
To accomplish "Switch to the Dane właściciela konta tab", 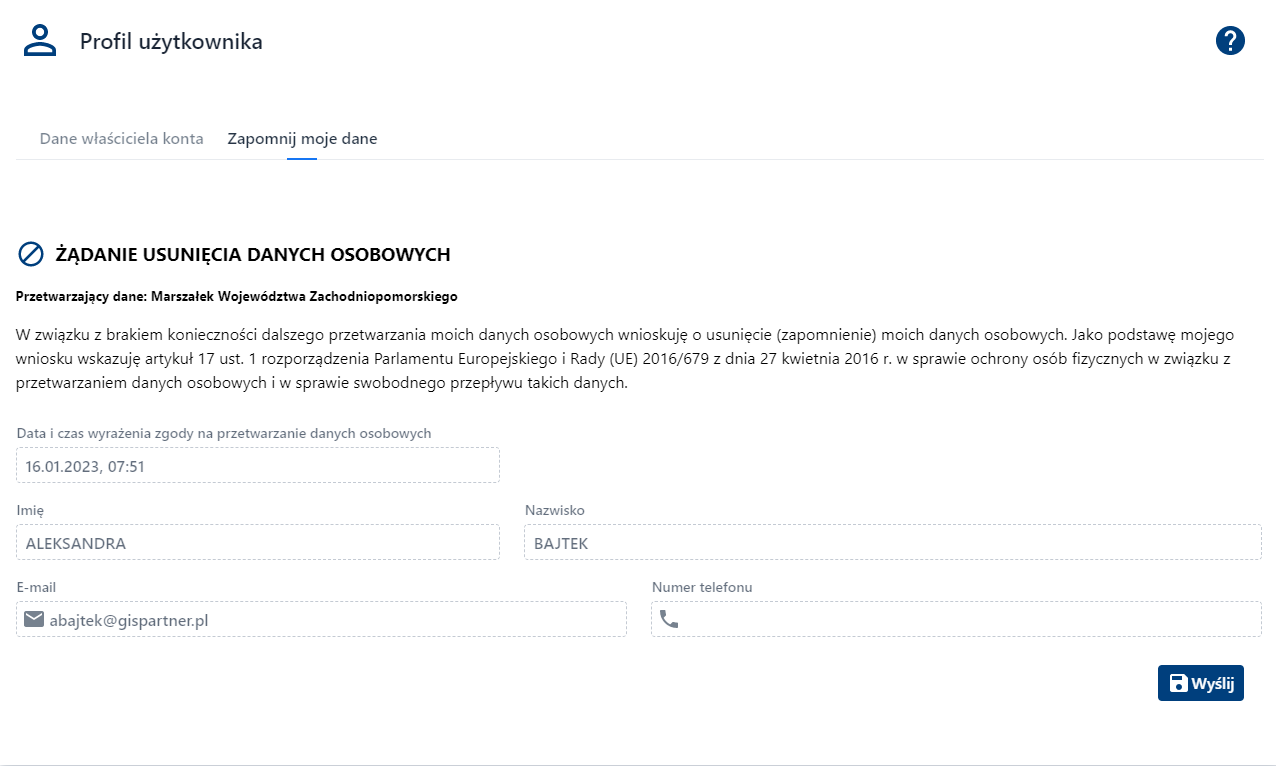I will click(x=121, y=139).
